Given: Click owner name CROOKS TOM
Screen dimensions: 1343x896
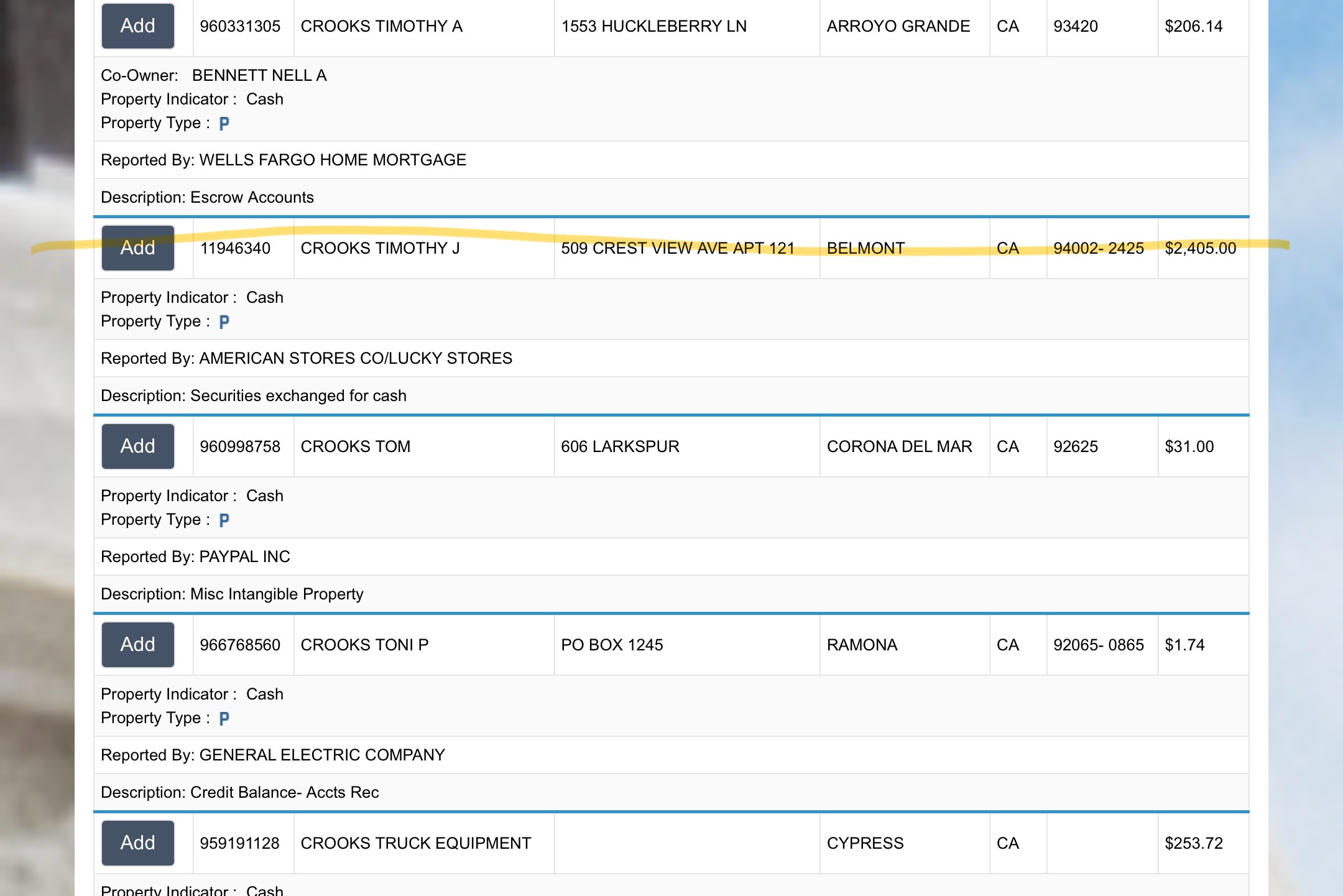Looking at the screenshot, I should pyautogui.click(x=356, y=446).
